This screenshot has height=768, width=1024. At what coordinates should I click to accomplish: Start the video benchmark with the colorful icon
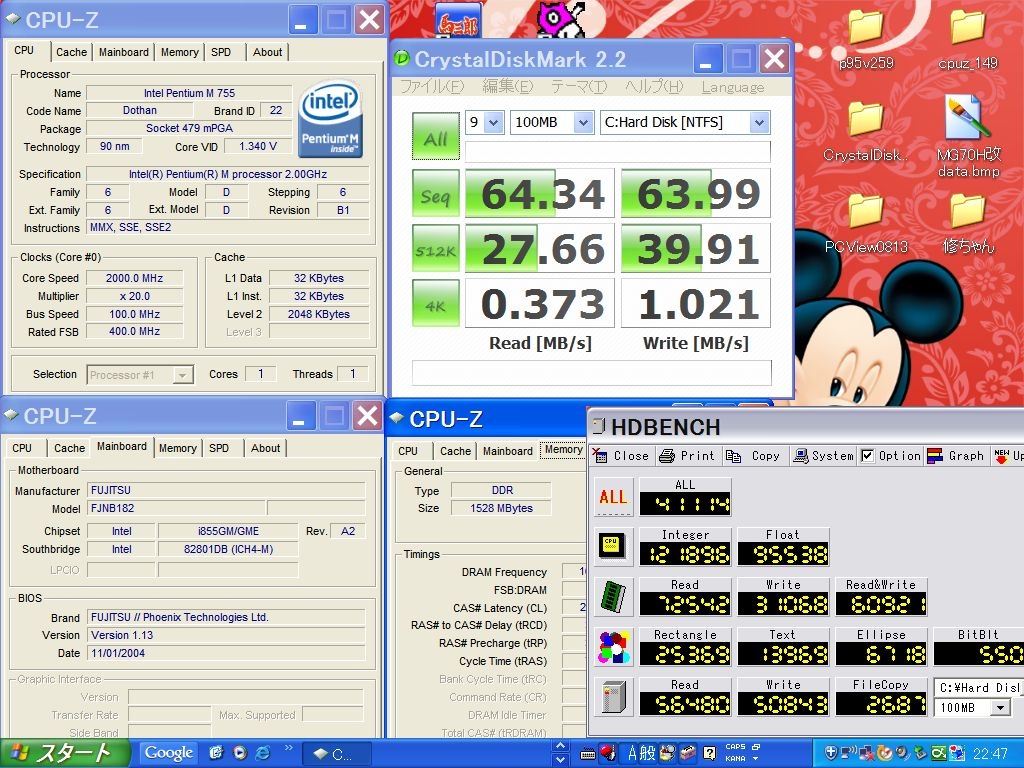(613, 647)
